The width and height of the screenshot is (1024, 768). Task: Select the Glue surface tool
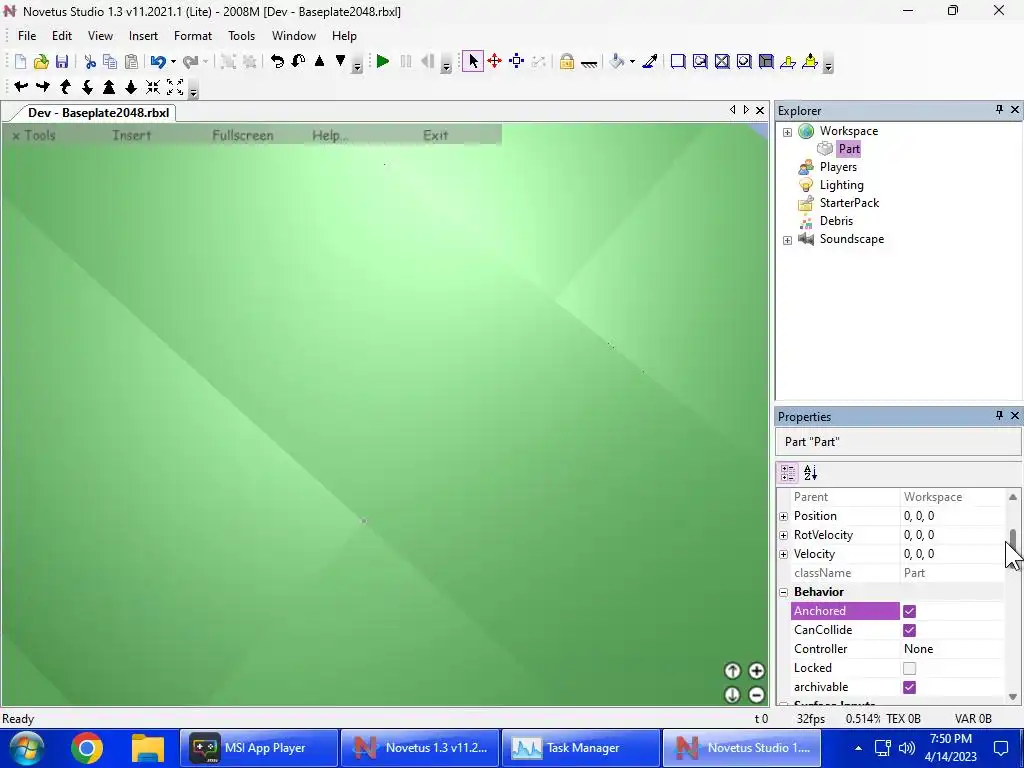pyautogui.click(x=700, y=61)
